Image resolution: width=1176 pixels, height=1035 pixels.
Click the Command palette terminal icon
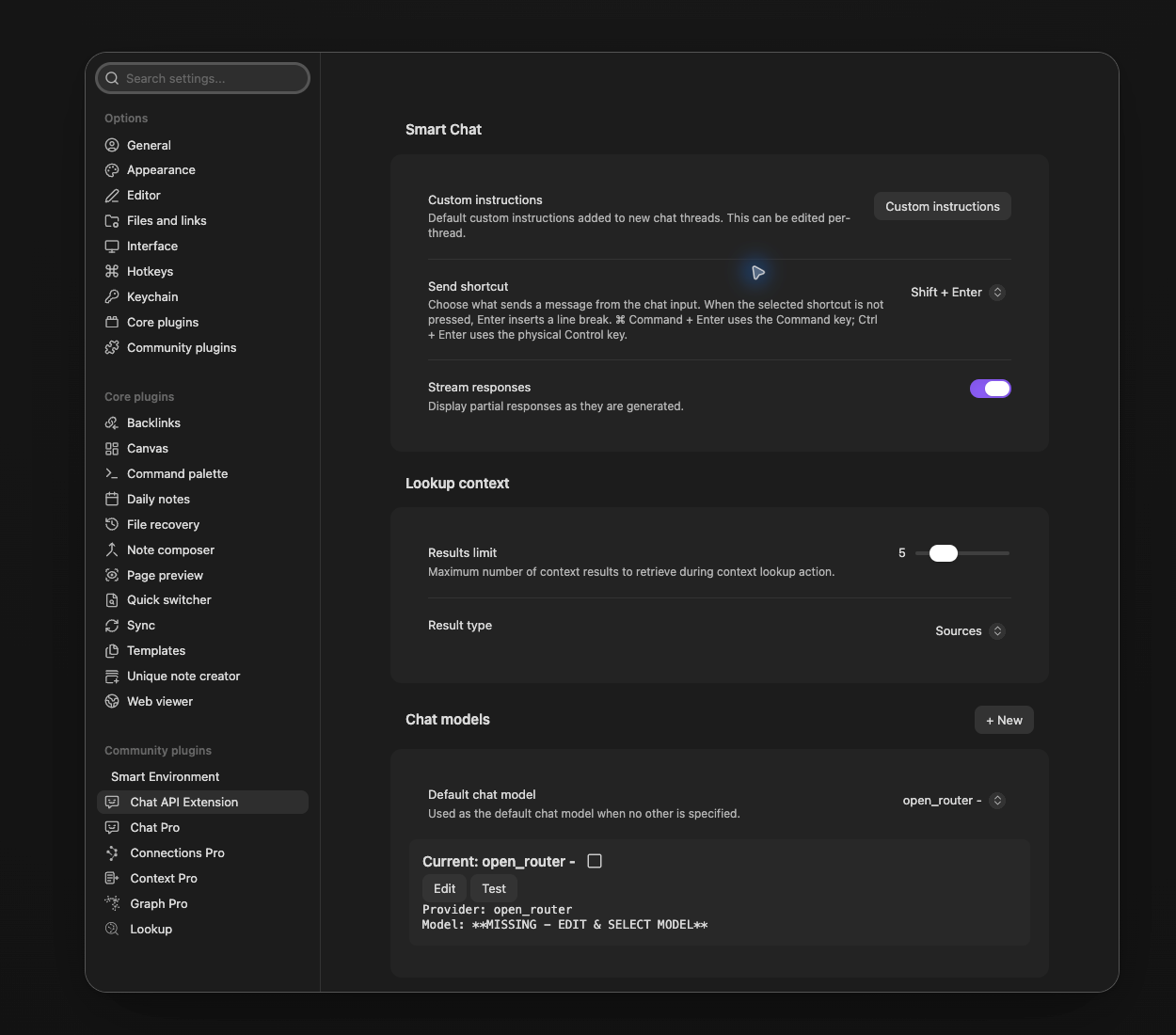click(112, 474)
